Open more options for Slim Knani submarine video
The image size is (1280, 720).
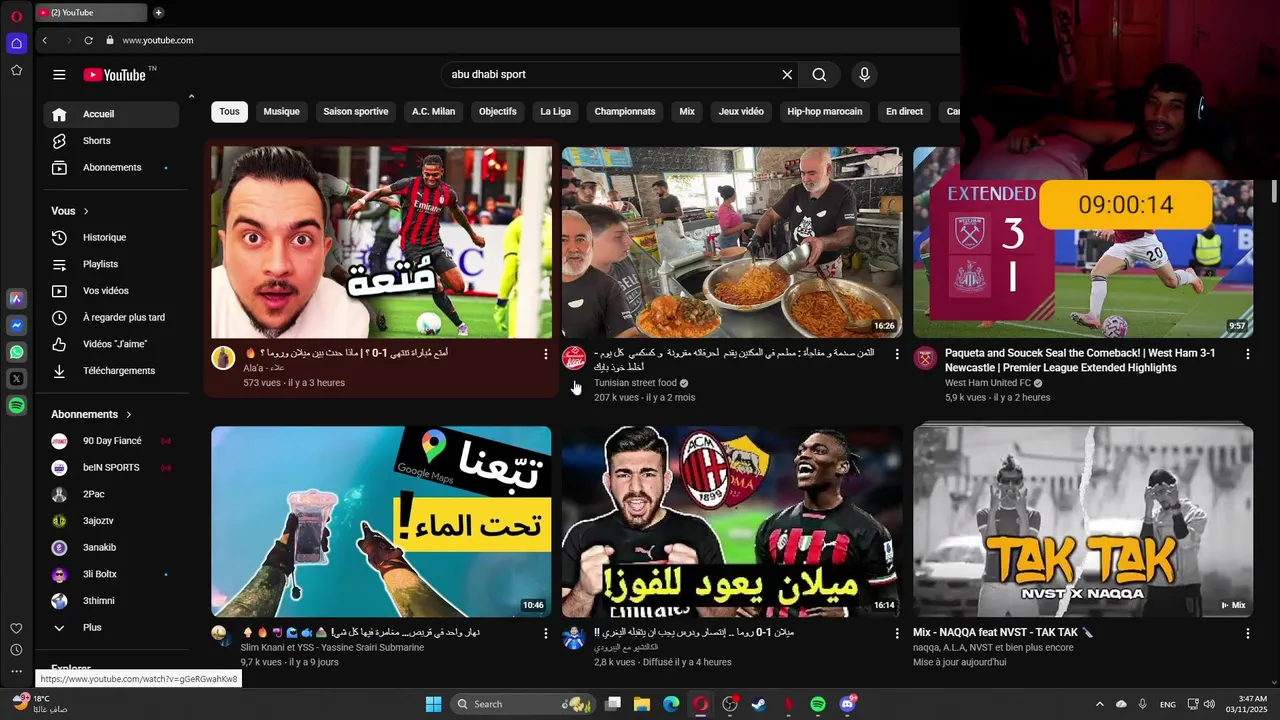(545, 633)
